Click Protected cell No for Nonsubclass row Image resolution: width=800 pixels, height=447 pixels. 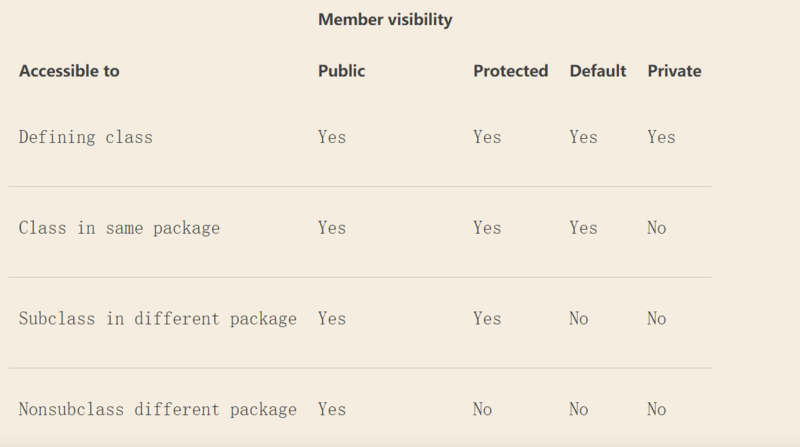point(482,409)
